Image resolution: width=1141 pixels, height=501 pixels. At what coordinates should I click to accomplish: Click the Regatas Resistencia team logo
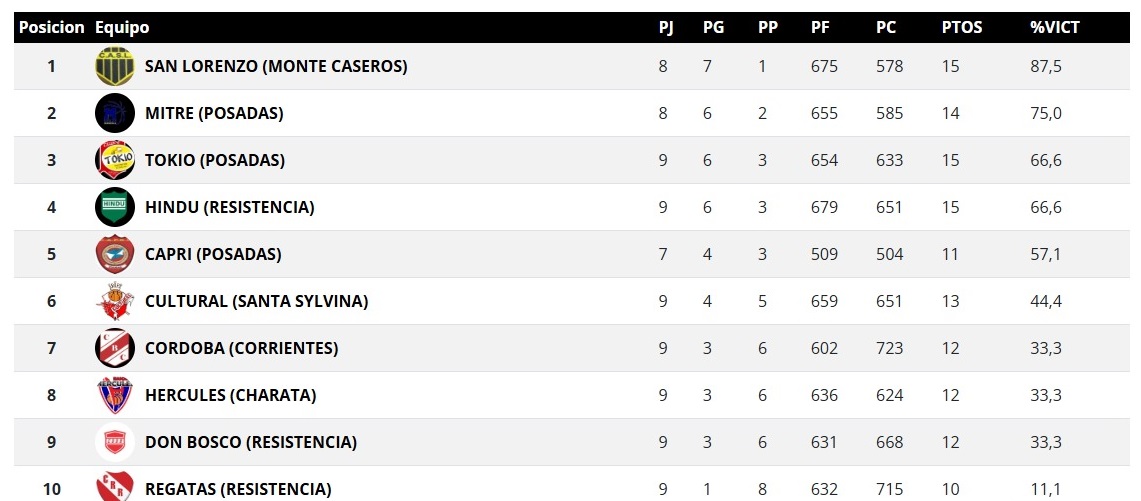[x=114, y=487]
